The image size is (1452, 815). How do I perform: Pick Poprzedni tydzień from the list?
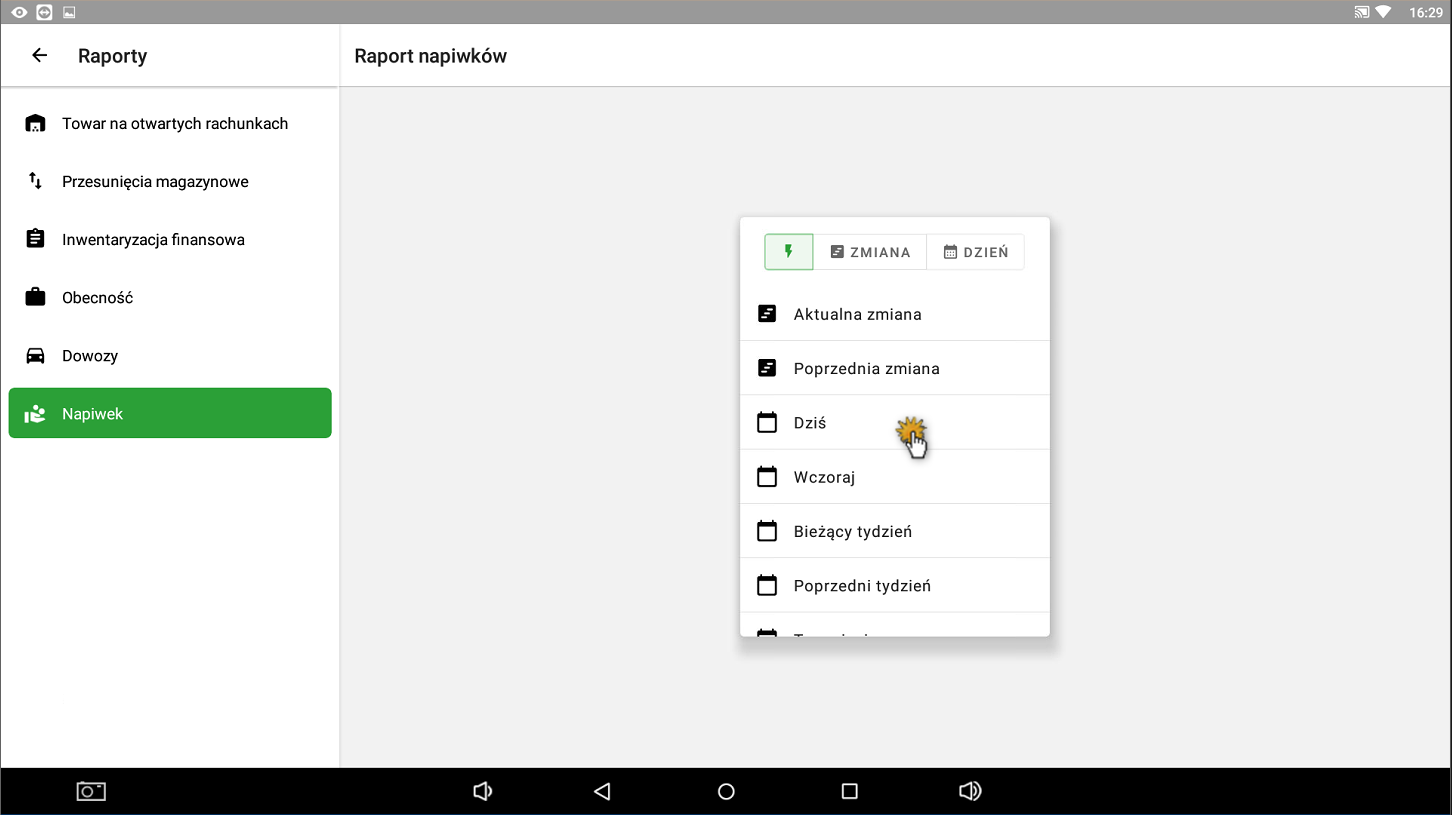point(861,585)
